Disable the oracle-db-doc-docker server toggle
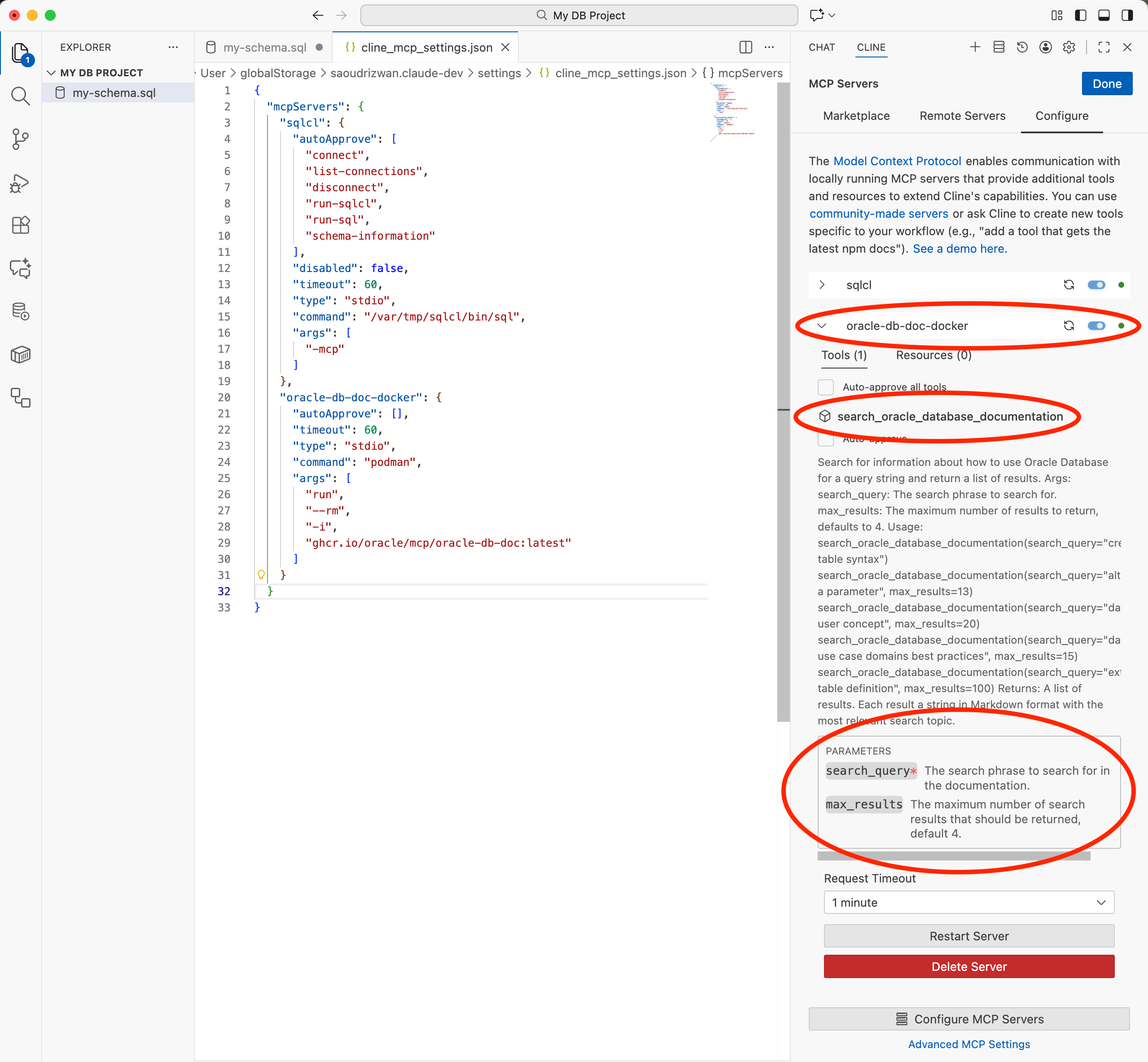The height and width of the screenshot is (1062, 1148). click(x=1096, y=326)
